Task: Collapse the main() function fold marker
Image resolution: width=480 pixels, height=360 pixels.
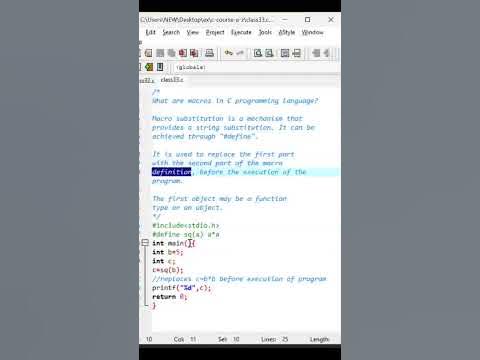Action: [x=145, y=243]
